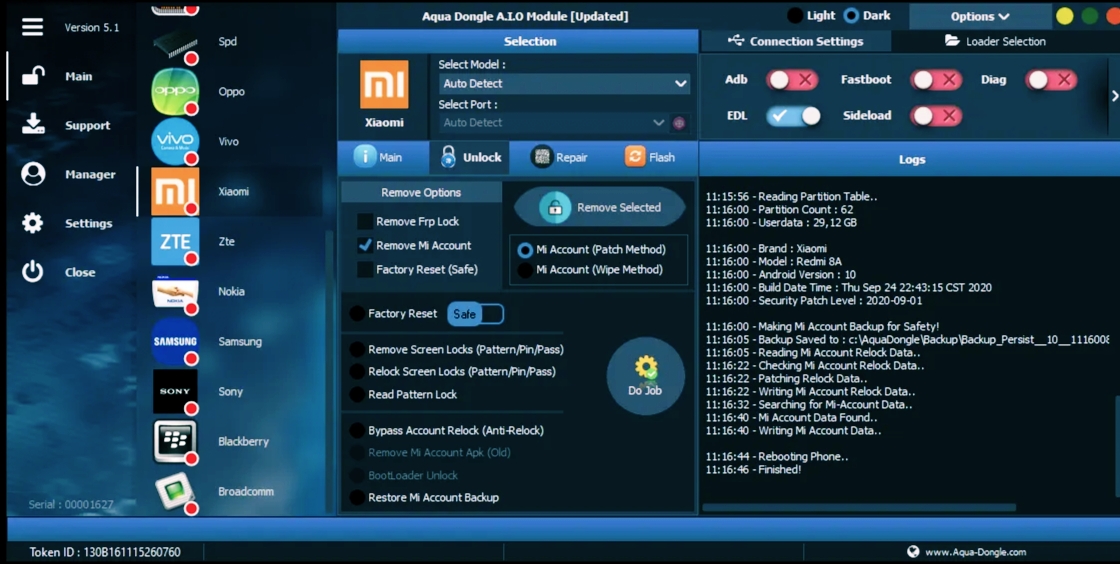
Task: Toggle the Adb connection switch
Action: [792, 79]
